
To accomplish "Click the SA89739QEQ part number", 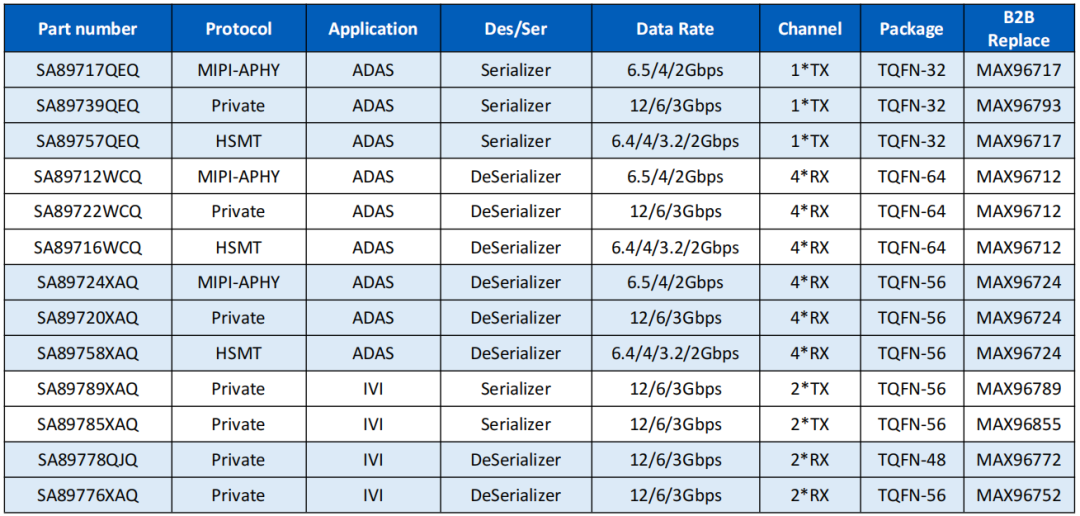I will coord(88,105).
